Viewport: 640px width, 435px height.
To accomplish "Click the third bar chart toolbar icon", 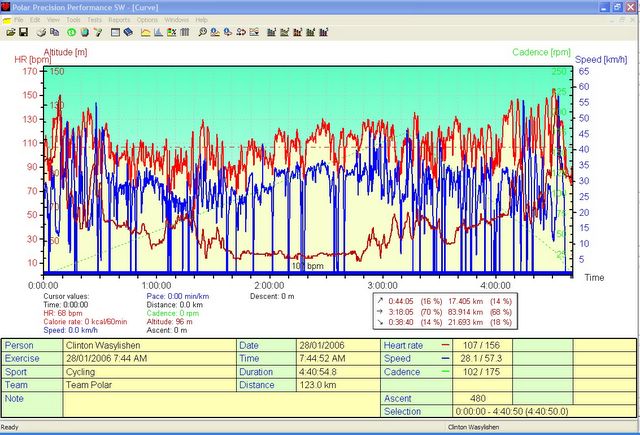I will (298, 32).
